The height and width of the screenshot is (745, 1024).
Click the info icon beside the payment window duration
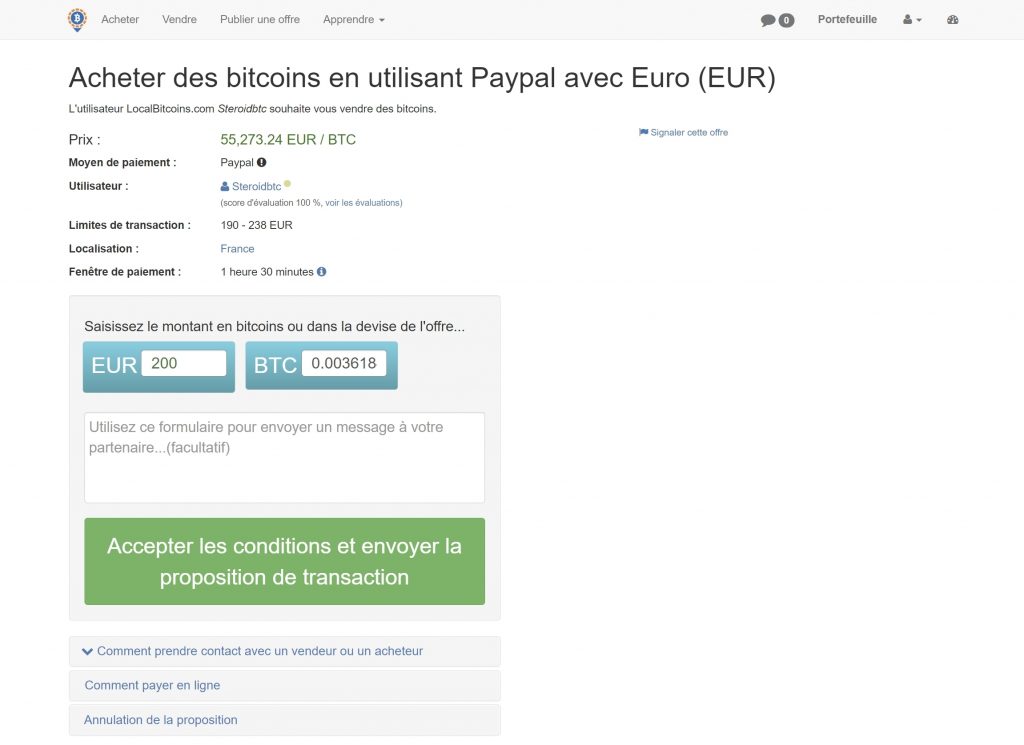tap(319, 271)
